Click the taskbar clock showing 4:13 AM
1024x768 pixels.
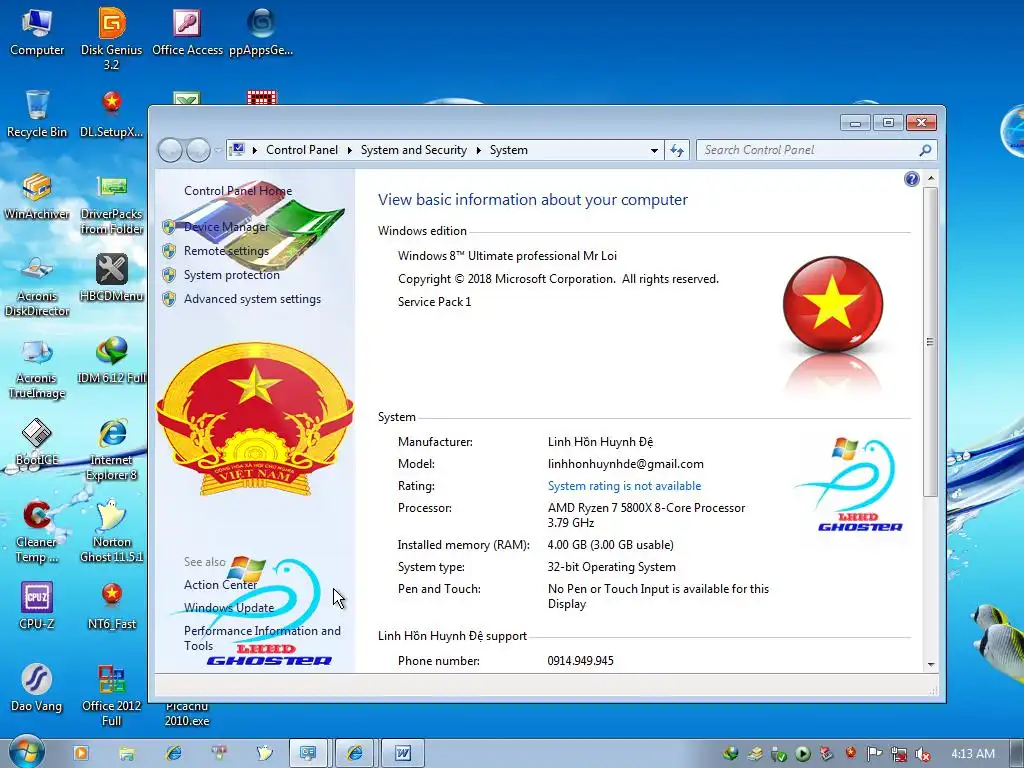972,754
